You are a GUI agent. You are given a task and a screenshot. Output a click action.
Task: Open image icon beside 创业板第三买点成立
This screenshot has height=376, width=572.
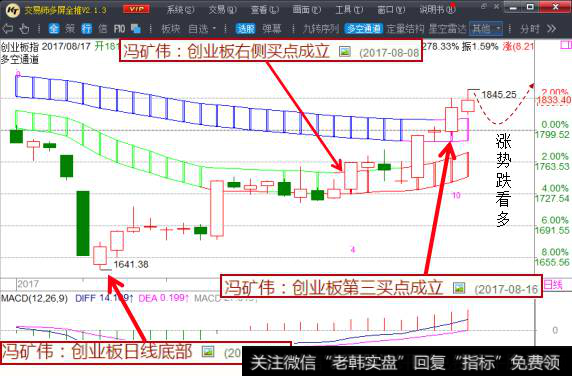[459, 288]
